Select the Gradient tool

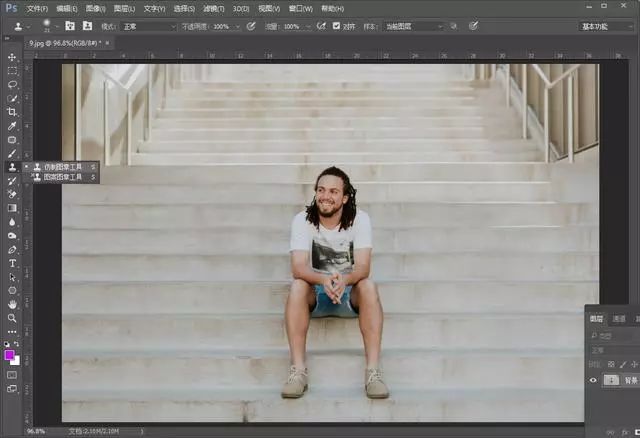click(12, 208)
